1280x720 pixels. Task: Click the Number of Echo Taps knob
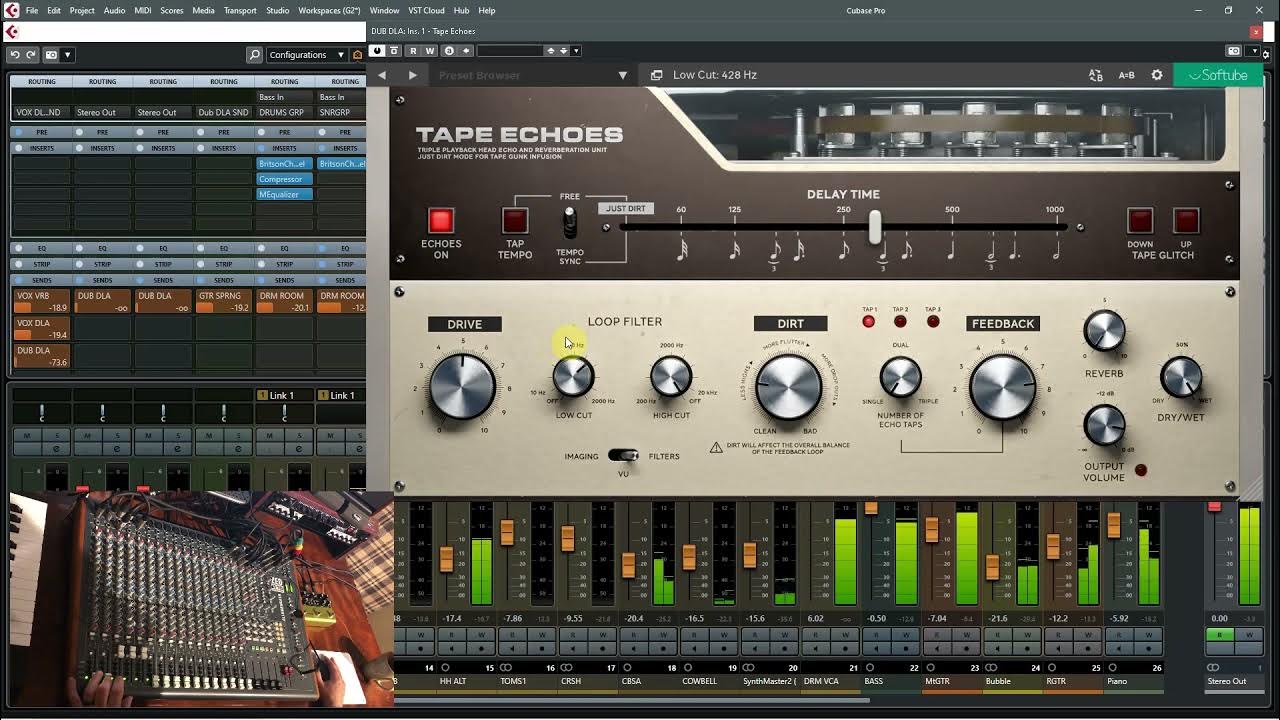tap(900, 378)
